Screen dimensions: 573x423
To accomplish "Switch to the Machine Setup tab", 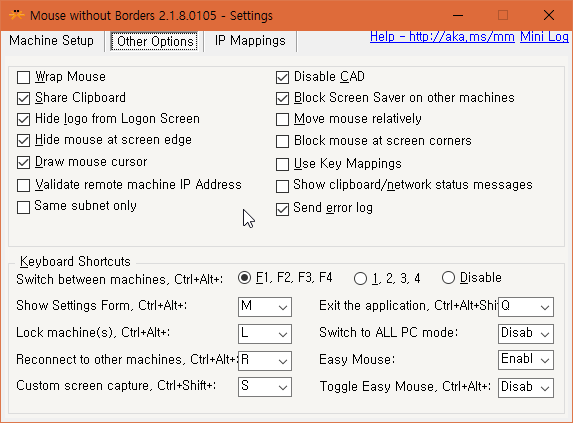I will tap(52, 41).
